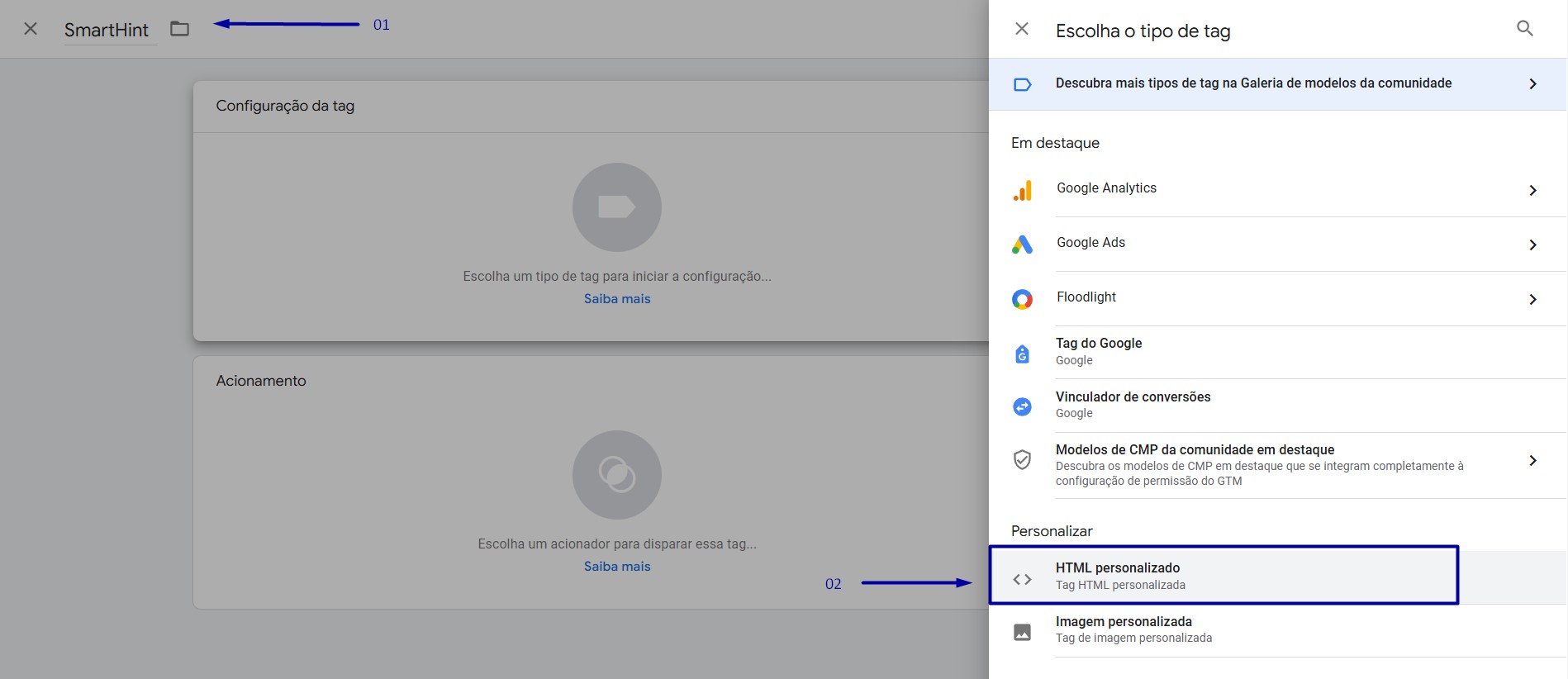This screenshot has width=1568, height=679.
Task: Click the Personalizar section label
Action: coord(1052,531)
